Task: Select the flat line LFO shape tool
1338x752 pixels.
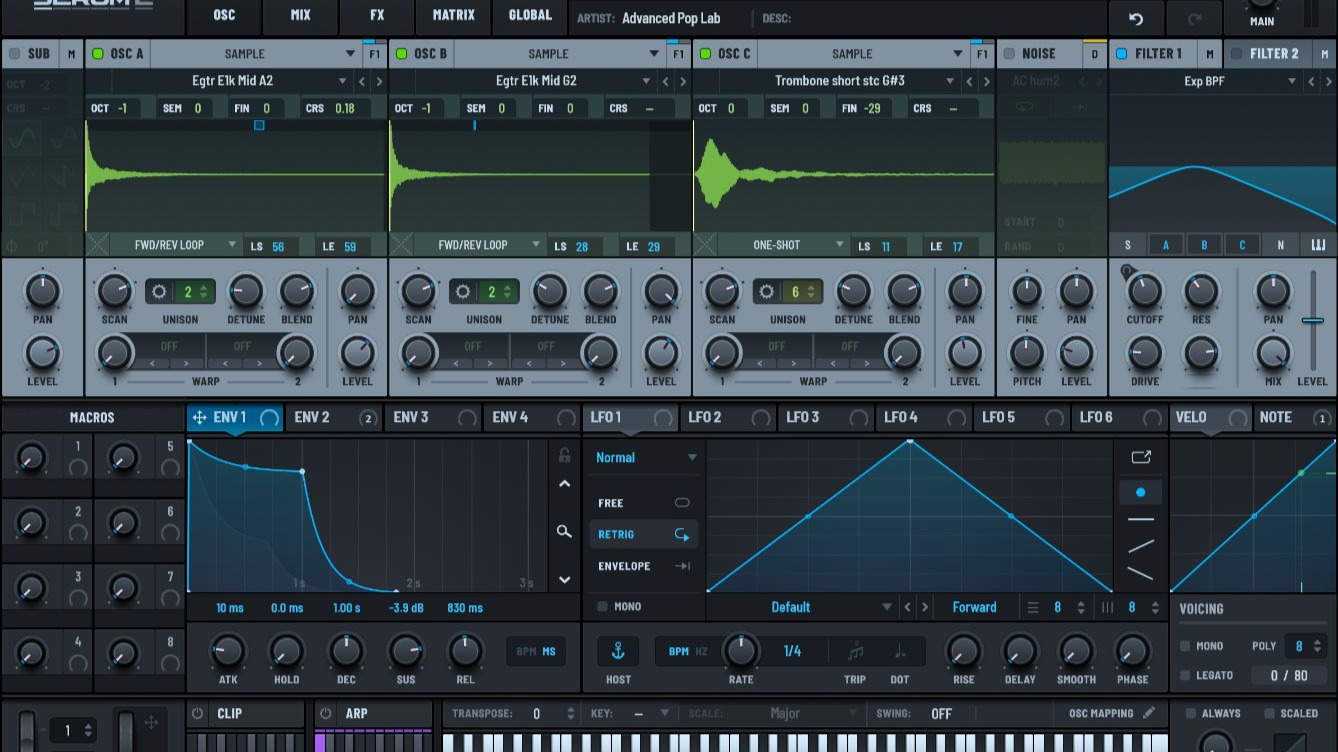Action: (1141, 520)
